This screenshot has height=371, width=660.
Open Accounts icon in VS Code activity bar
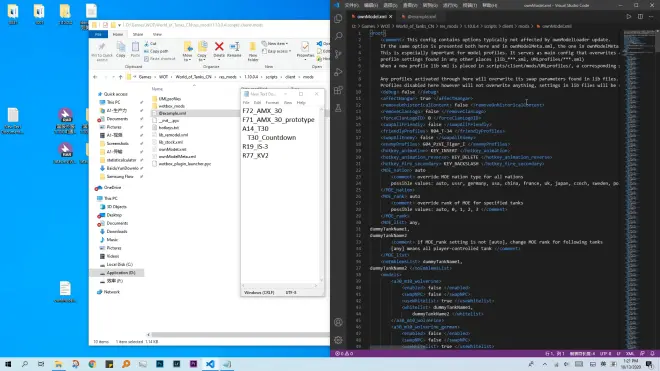click(338, 323)
